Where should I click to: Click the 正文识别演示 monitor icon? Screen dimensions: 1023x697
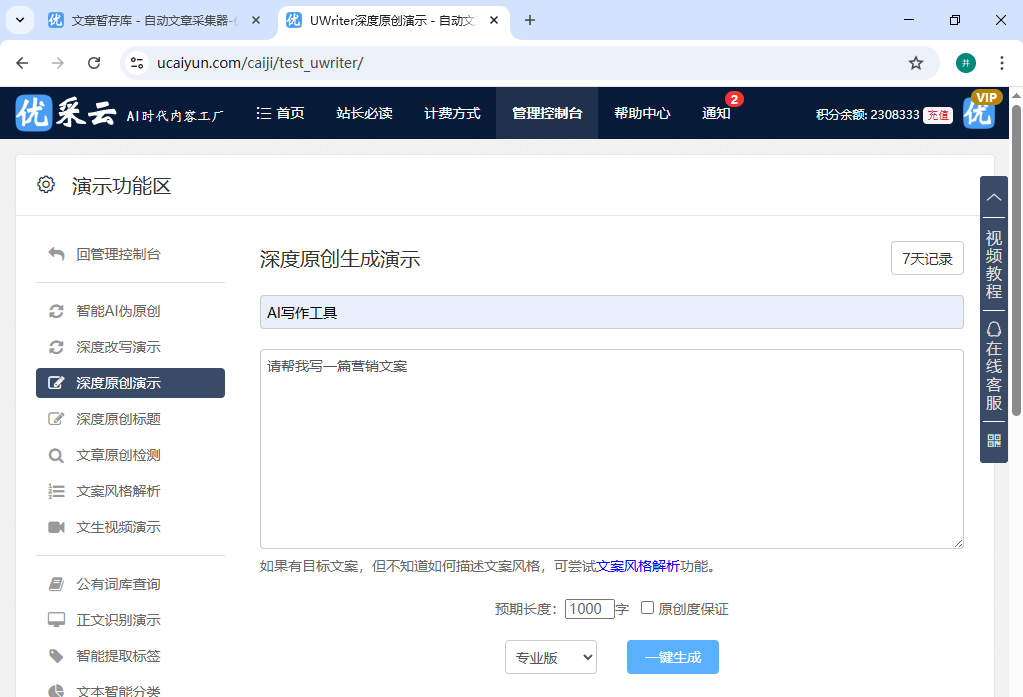pos(57,619)
